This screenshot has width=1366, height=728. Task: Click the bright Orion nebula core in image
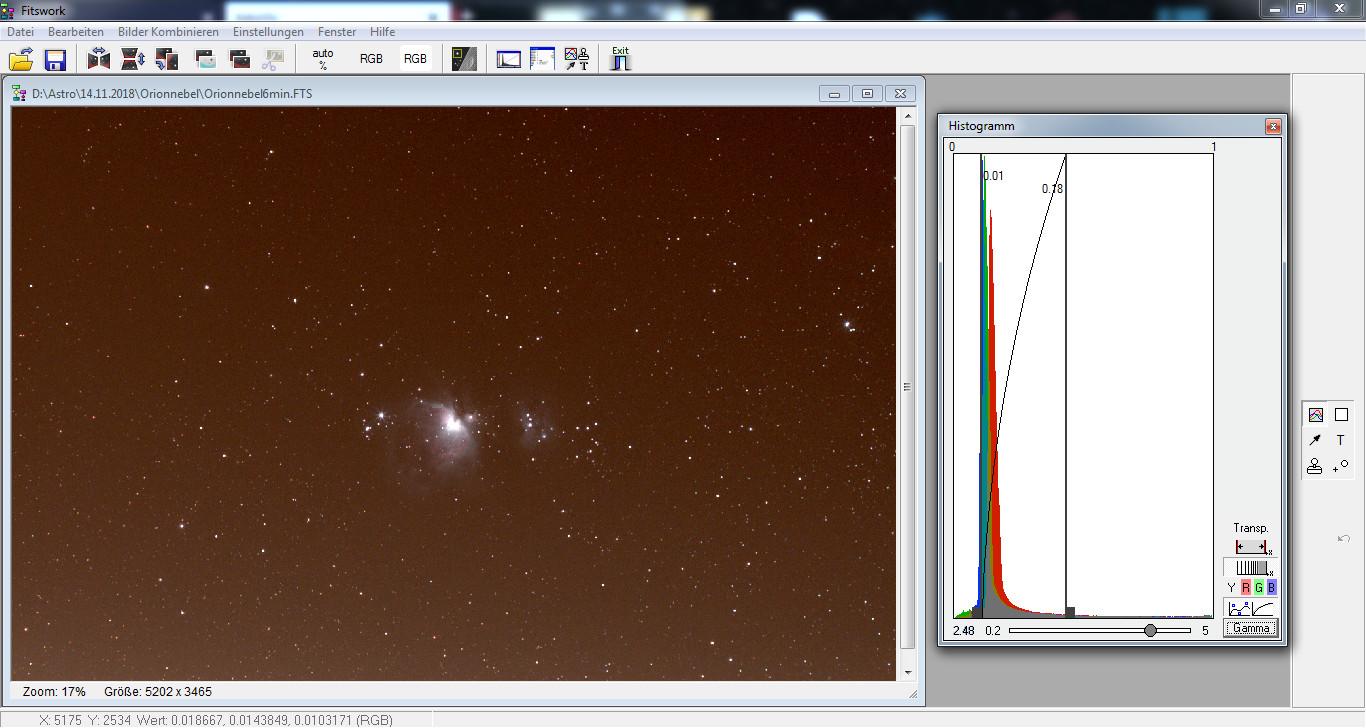pos(453,423)
